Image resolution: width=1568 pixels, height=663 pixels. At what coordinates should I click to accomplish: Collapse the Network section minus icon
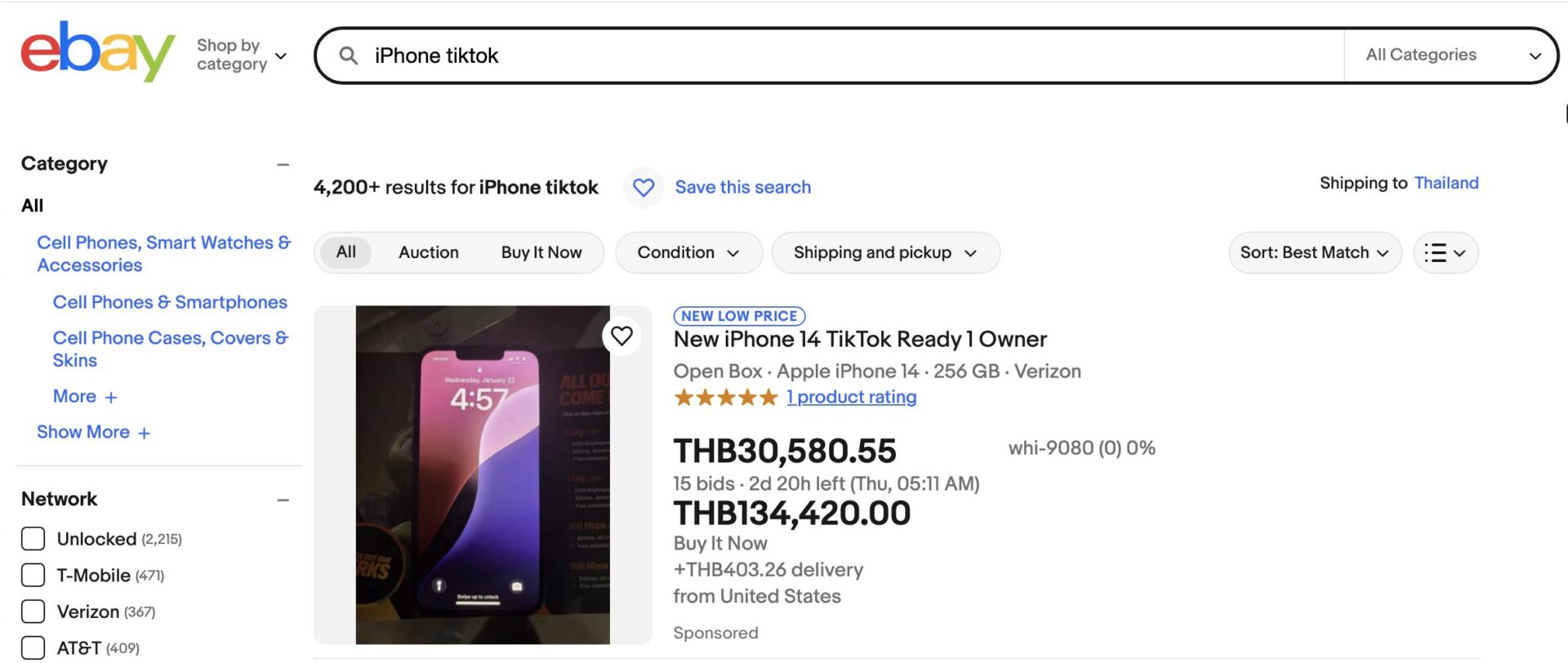pyautogui.click(x=283, y=500)
